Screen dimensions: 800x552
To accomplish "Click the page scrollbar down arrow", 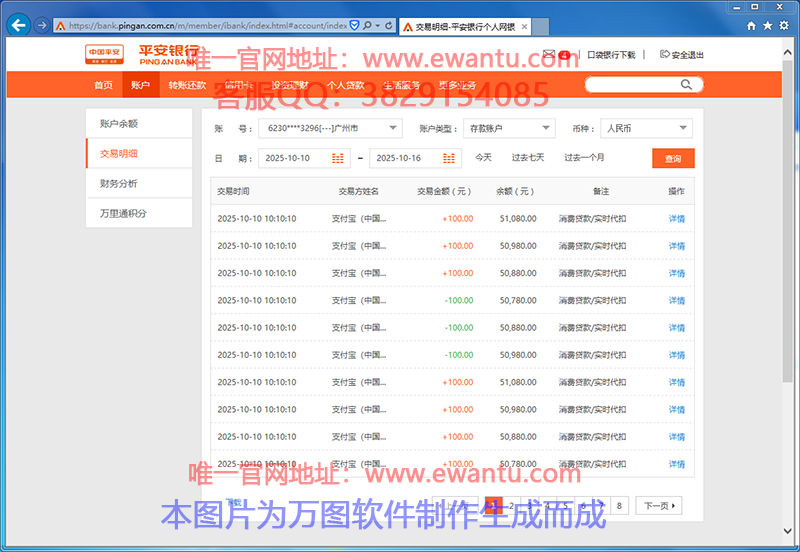I will click(x=787, y=531).
